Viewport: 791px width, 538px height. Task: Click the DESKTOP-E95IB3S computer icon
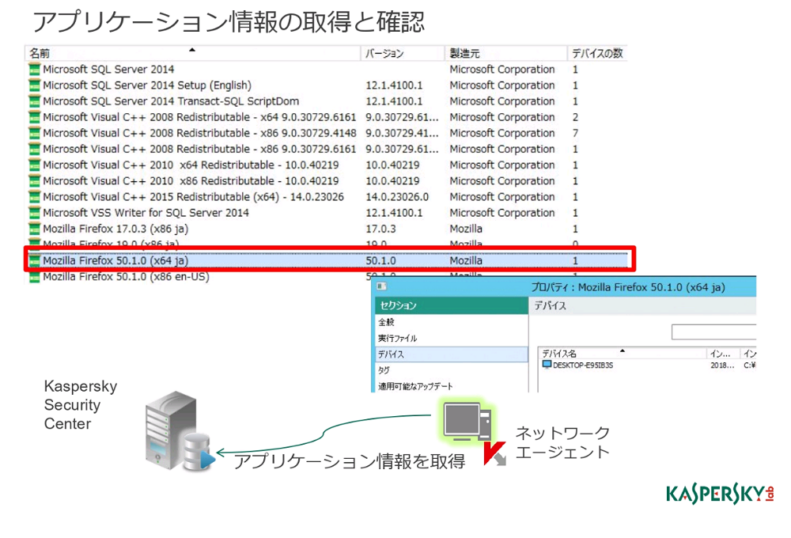(x=547, y=365)
